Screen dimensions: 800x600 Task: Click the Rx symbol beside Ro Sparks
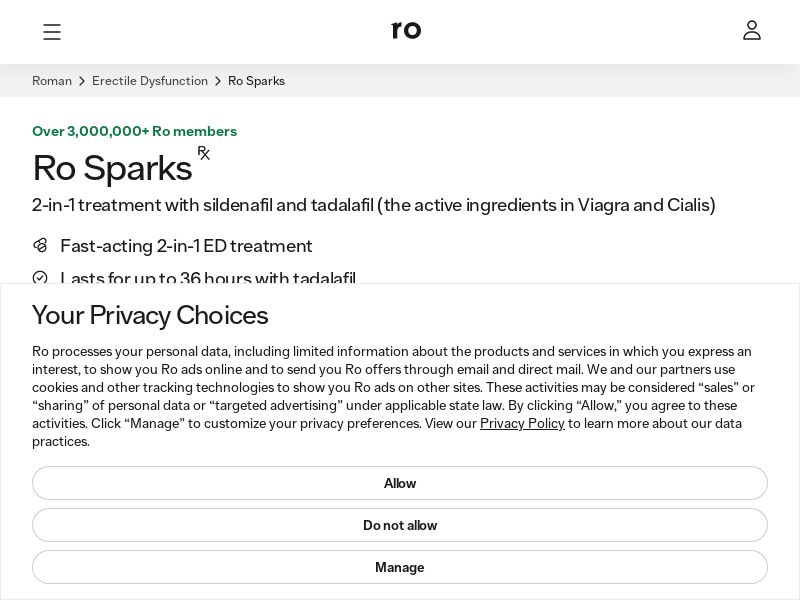tap(204, 153)
